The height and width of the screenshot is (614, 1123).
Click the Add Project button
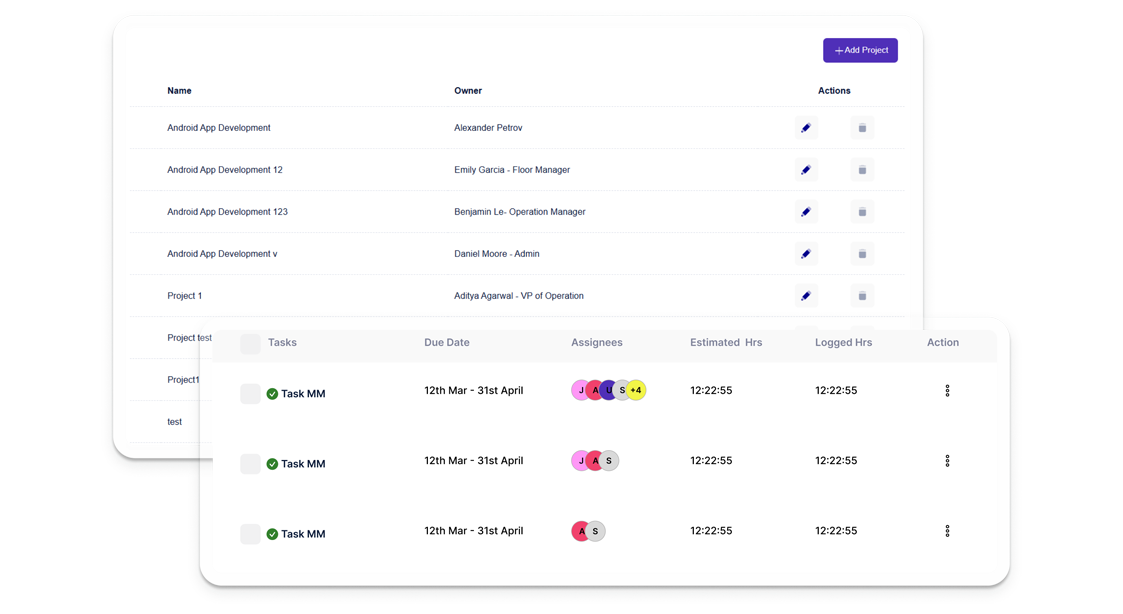pos(860,50)
